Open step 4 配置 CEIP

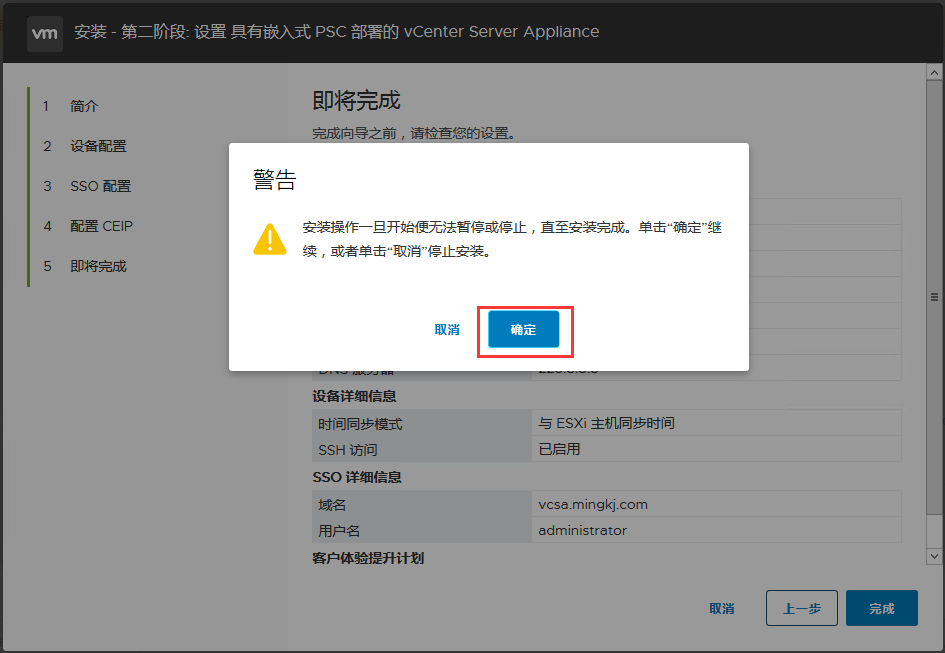[x=89, y=226]
